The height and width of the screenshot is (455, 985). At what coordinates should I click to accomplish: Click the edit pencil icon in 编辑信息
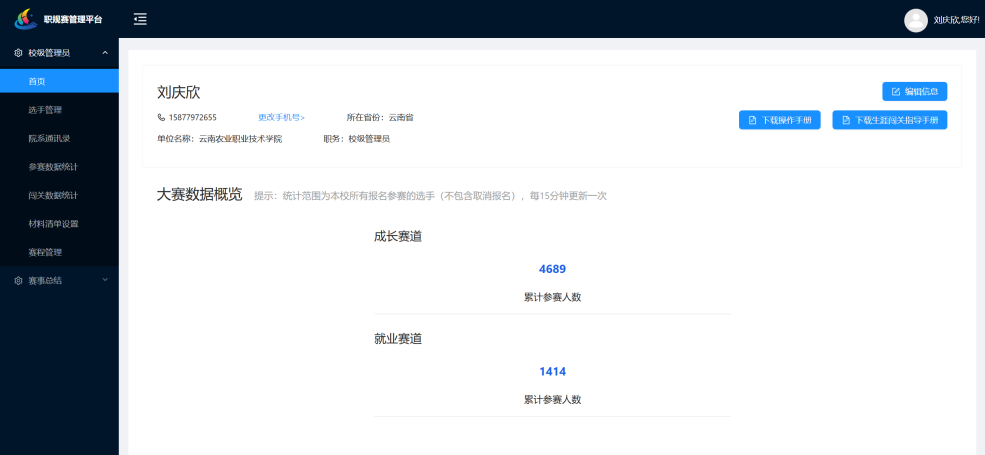(896, 92)
